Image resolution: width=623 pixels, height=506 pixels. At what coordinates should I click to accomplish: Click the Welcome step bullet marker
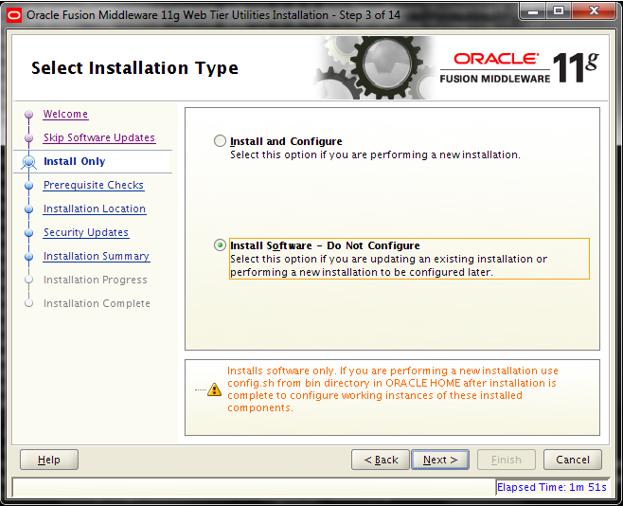pos(29,114)
